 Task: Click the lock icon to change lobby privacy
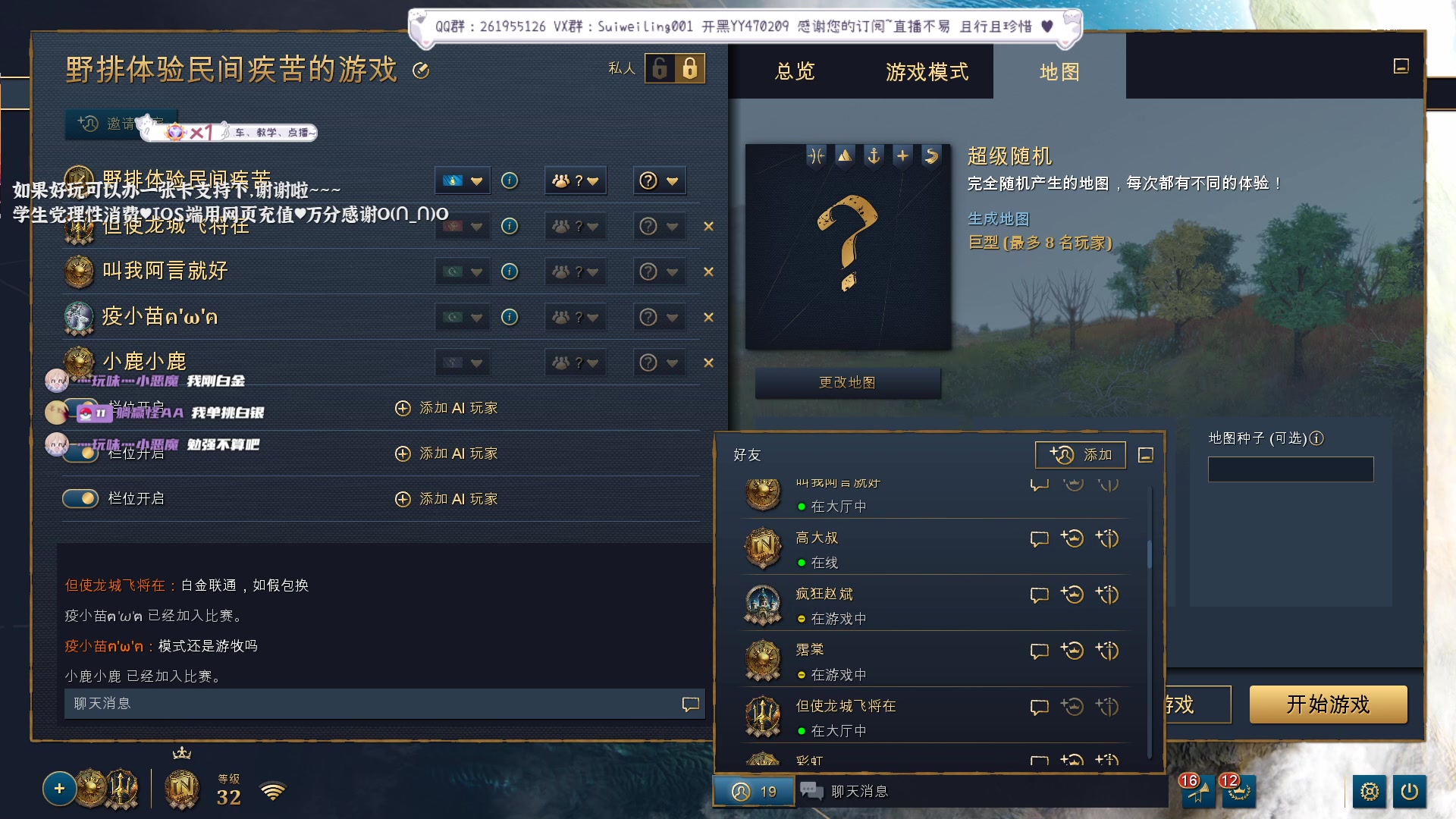pos(689,69)
